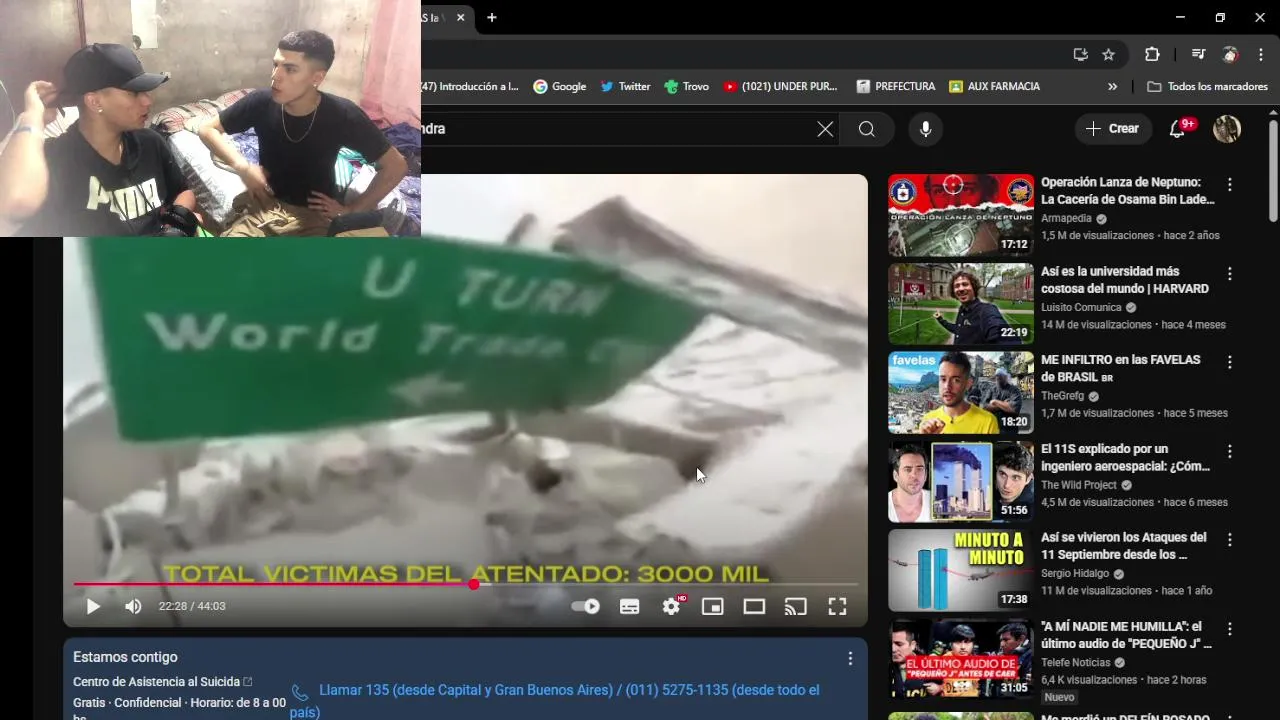Screen dimensions: 1280x720
Task: Open Centro de Asistencia al Suicida link
Action: tap(162, 682)
